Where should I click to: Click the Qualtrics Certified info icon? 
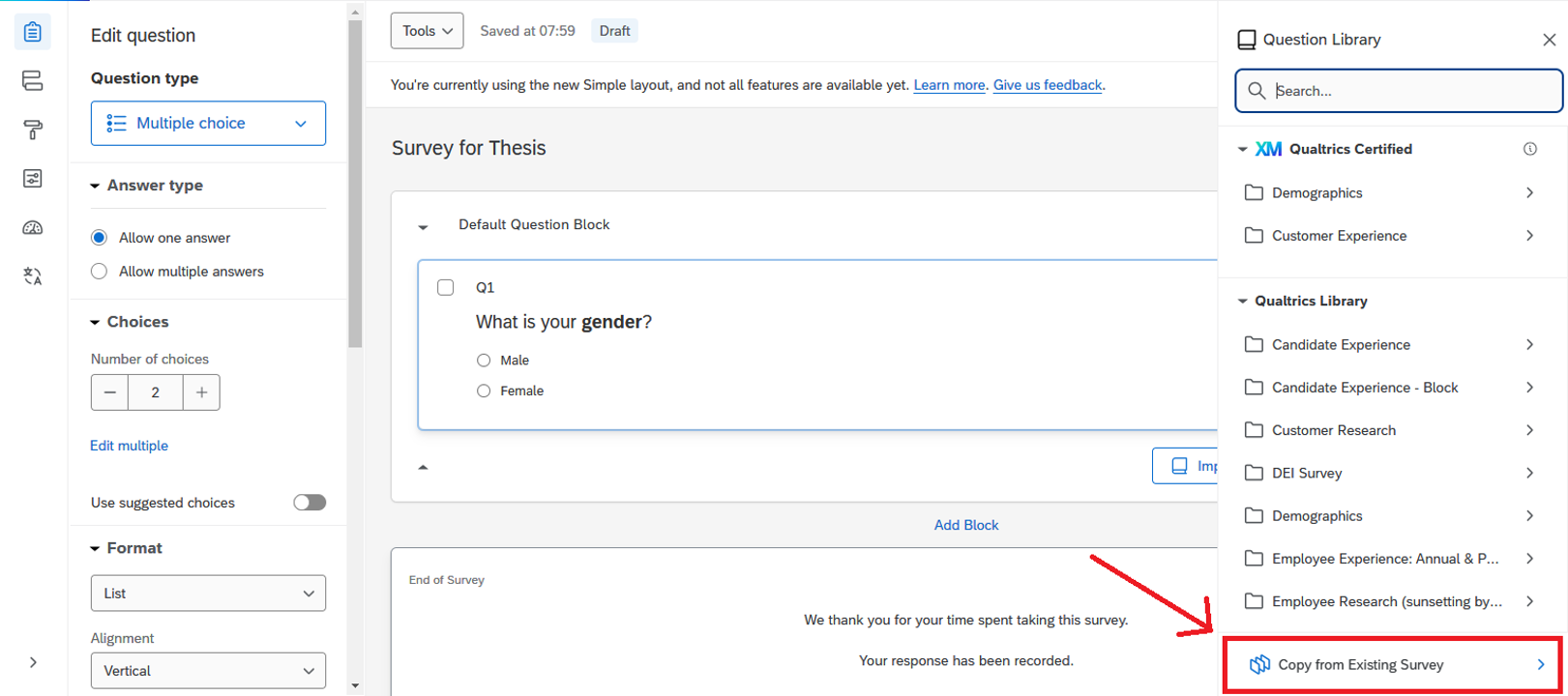tap(1529, 149)
